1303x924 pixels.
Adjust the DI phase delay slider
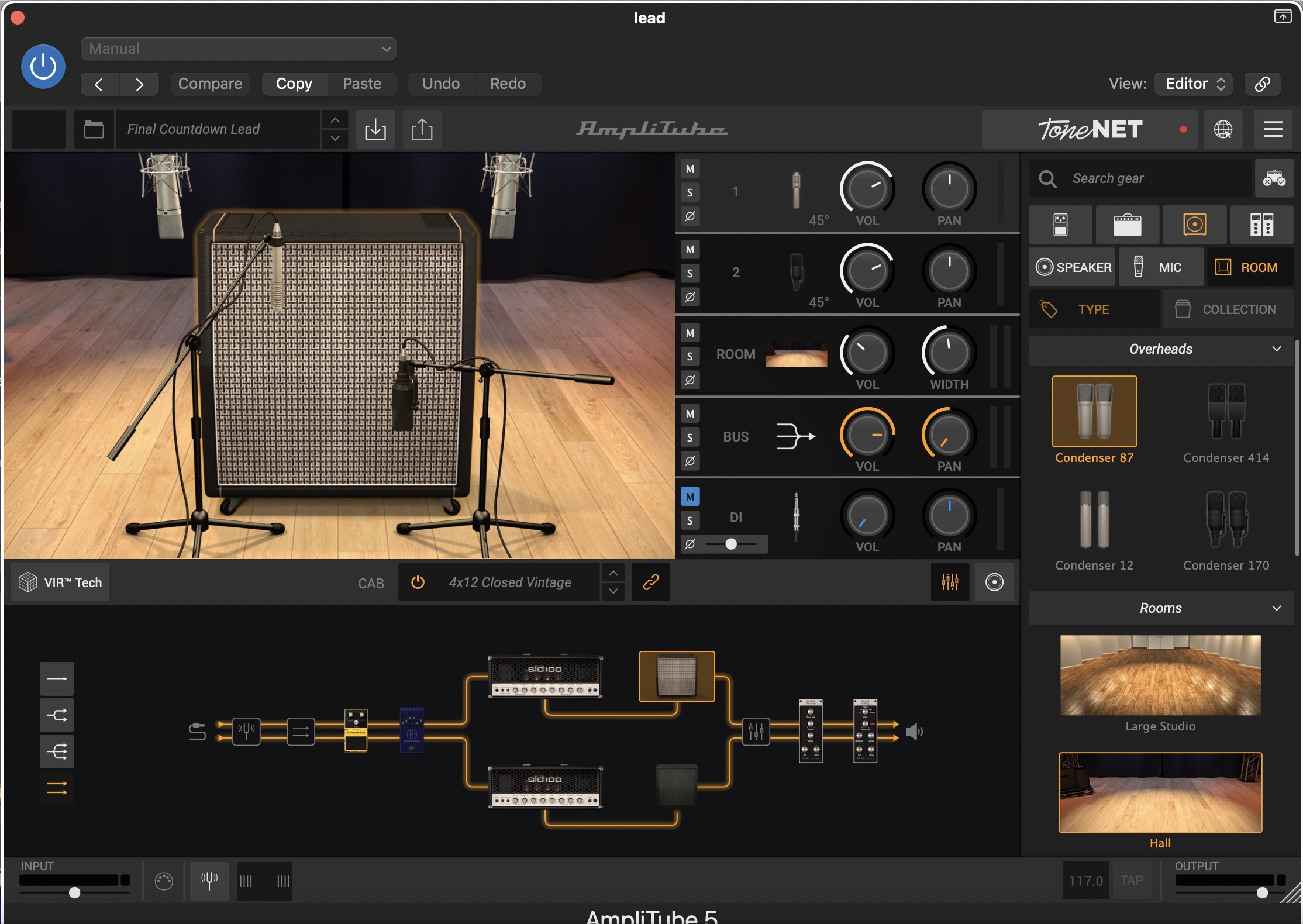tap(730, 544)
